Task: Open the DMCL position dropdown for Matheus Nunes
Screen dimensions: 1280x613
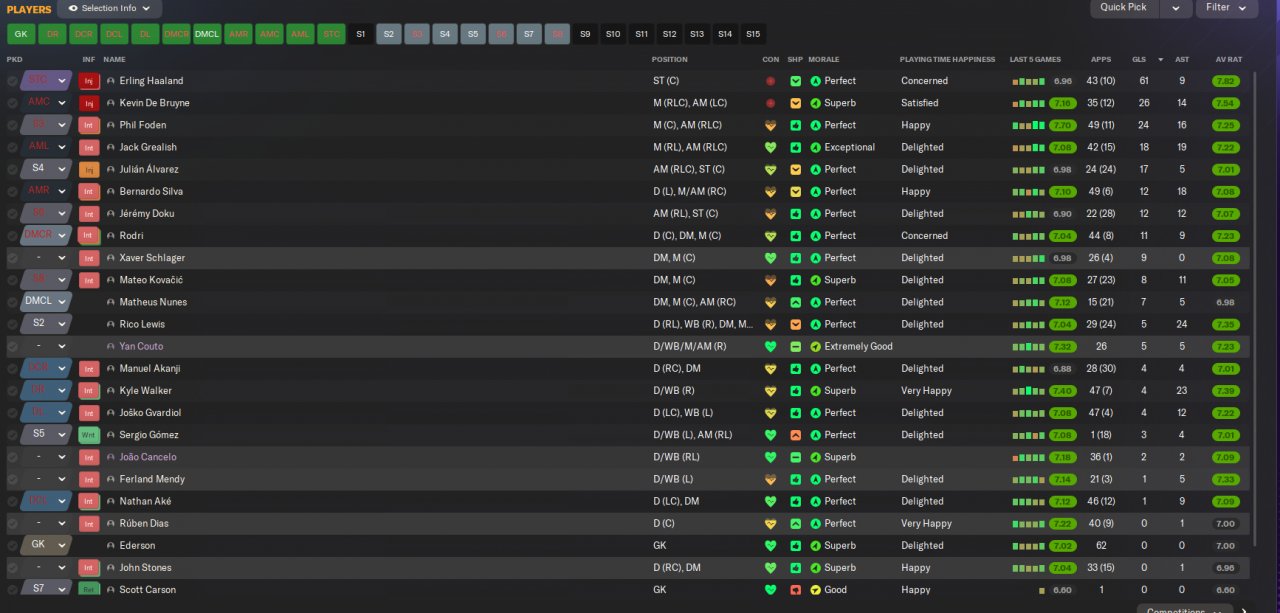Action: pyautogui.click(x=46, y=302)
